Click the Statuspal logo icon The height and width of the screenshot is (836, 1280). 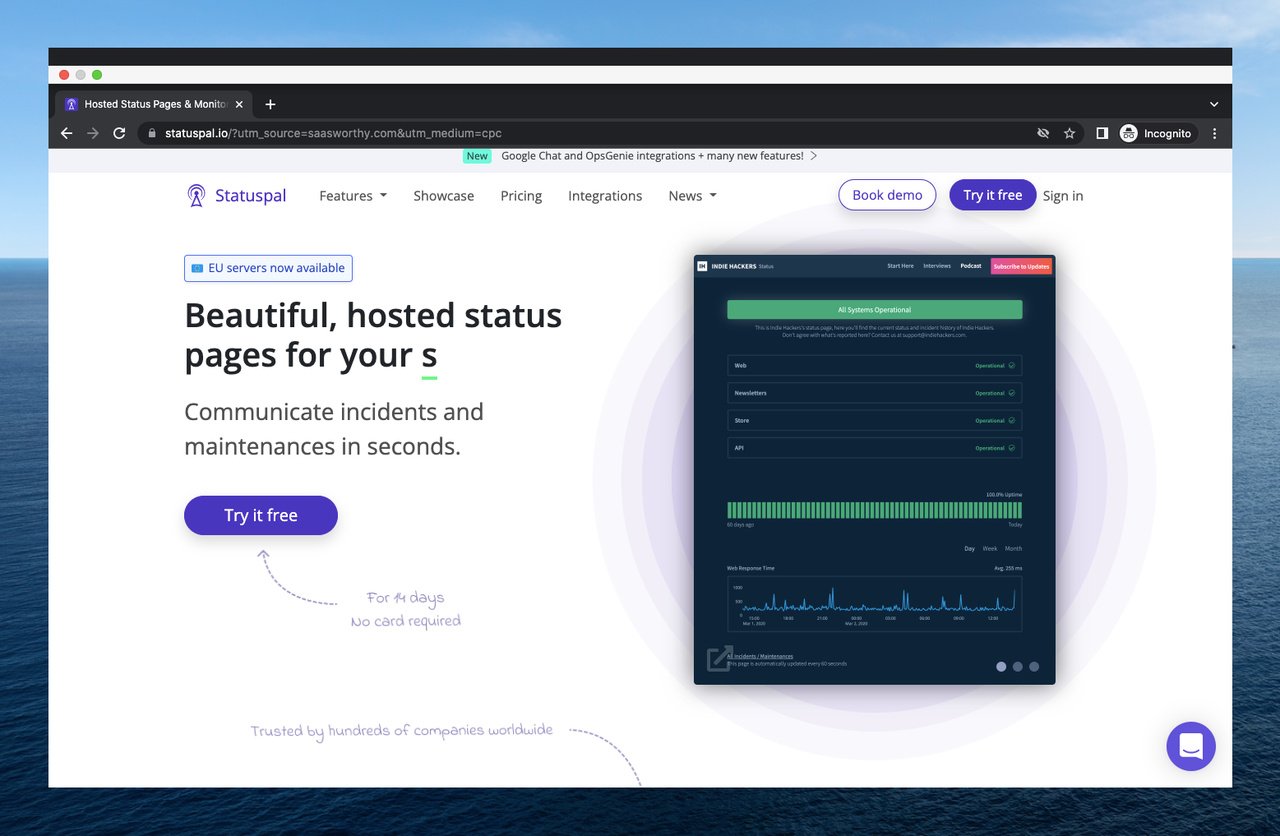pyautogui.click(x=196, y=196)
